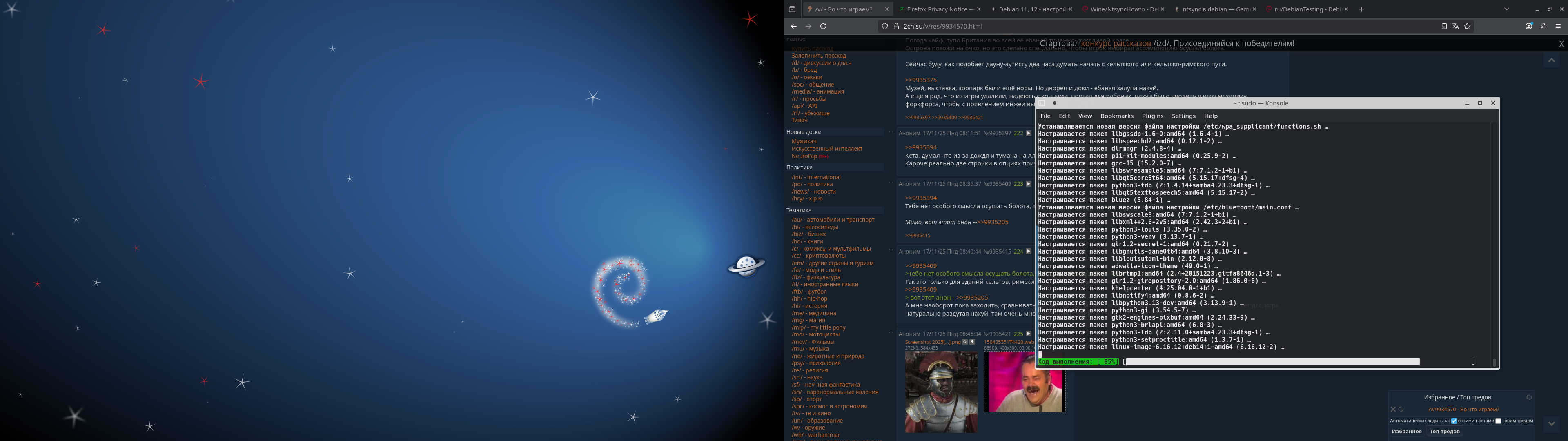Image resolution: width=1568 pixels, height=441 pixels.
Task: Enable auto-follow 'своим тредом' checkbox
Action: tap(1498, 421)
